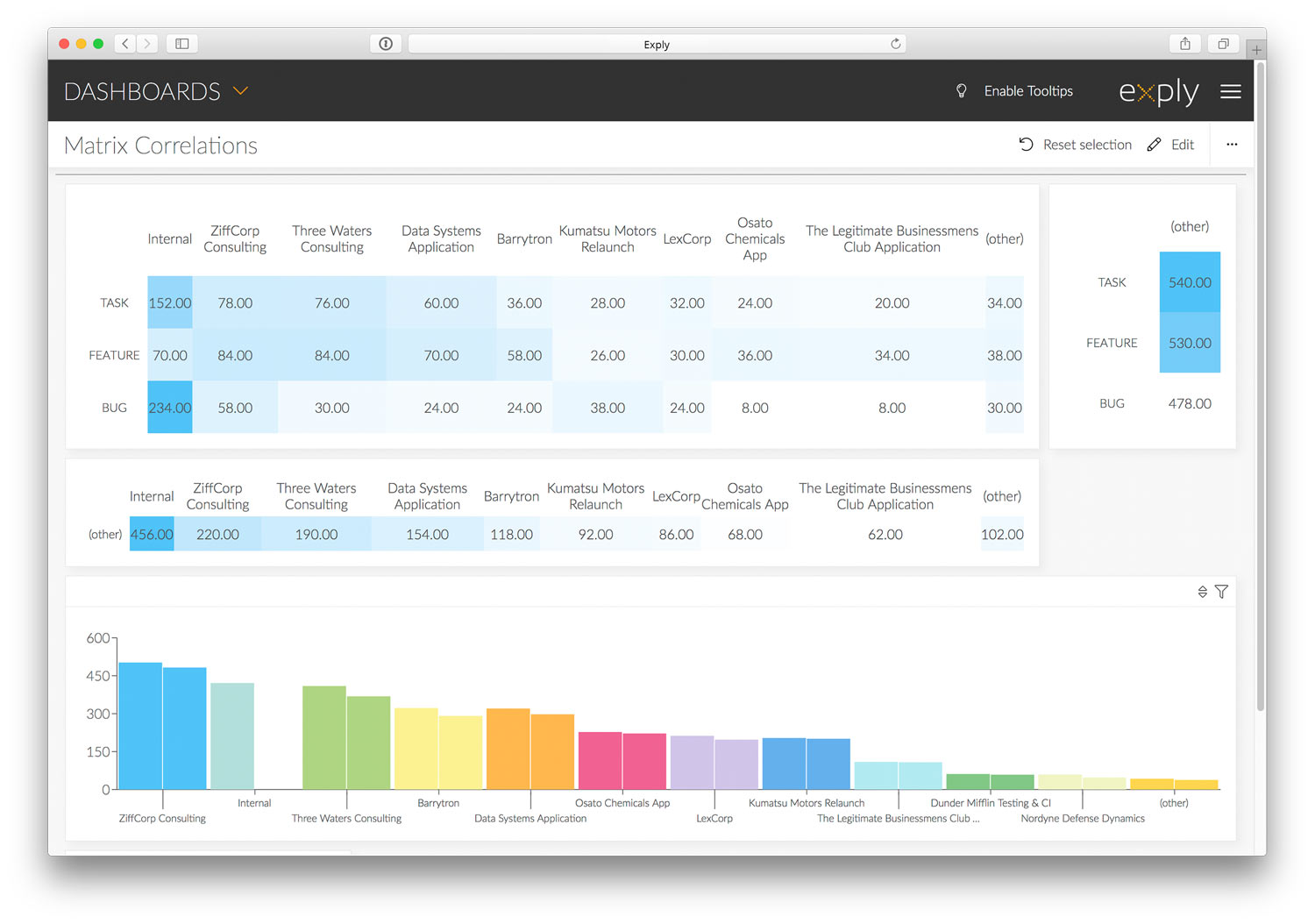Click the teal Internal bar in chart

pyautogui.click(x=232, y=736)
